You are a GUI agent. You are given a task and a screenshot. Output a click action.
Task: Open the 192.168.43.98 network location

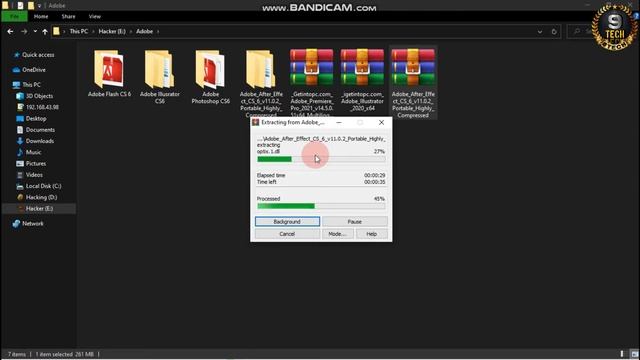42,107
